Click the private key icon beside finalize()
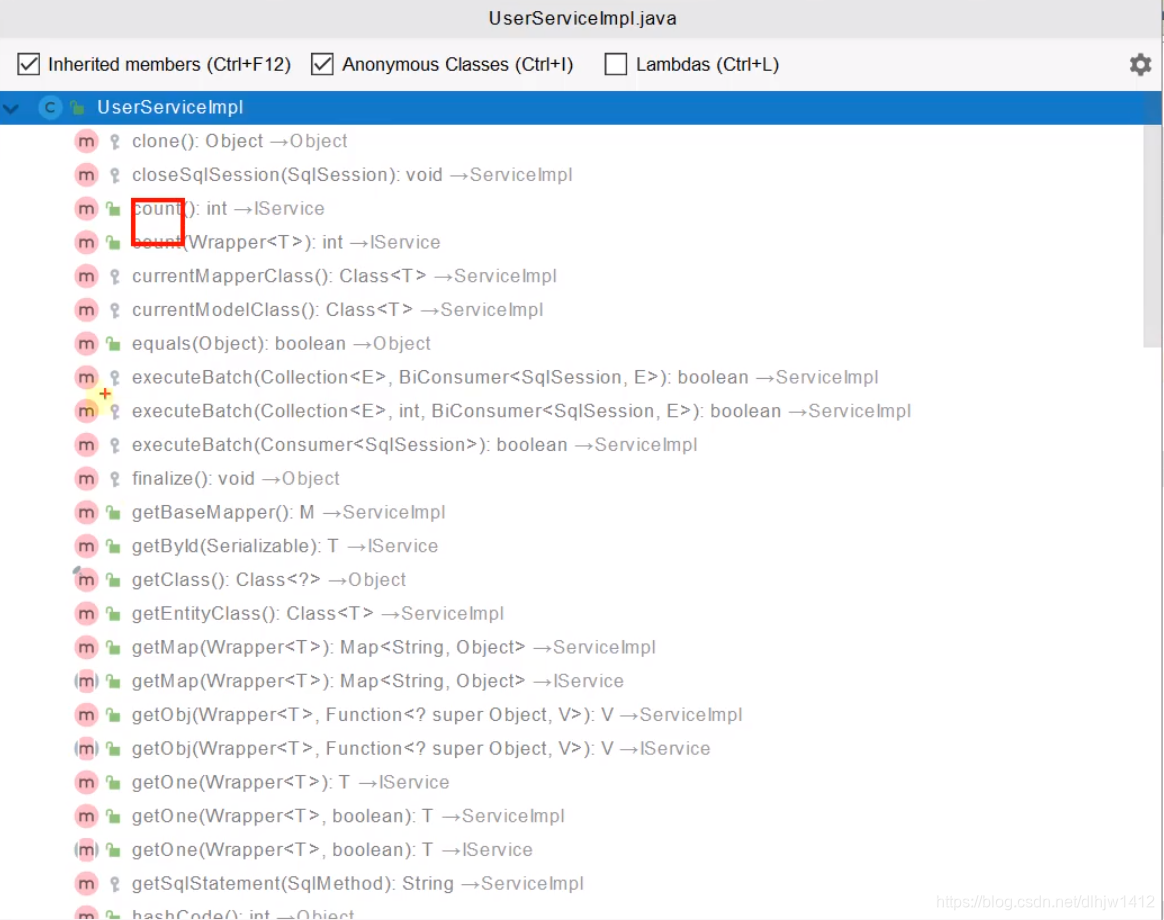1164x920 pixels. coord(113,478)
